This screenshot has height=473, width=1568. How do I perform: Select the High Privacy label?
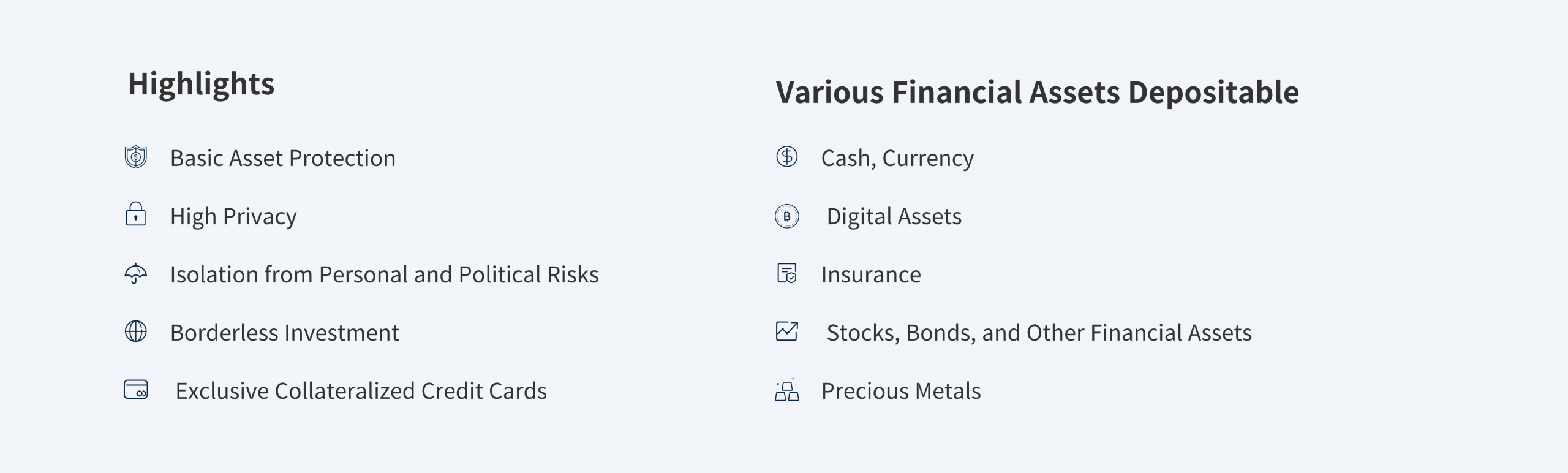tap(233, 217)
